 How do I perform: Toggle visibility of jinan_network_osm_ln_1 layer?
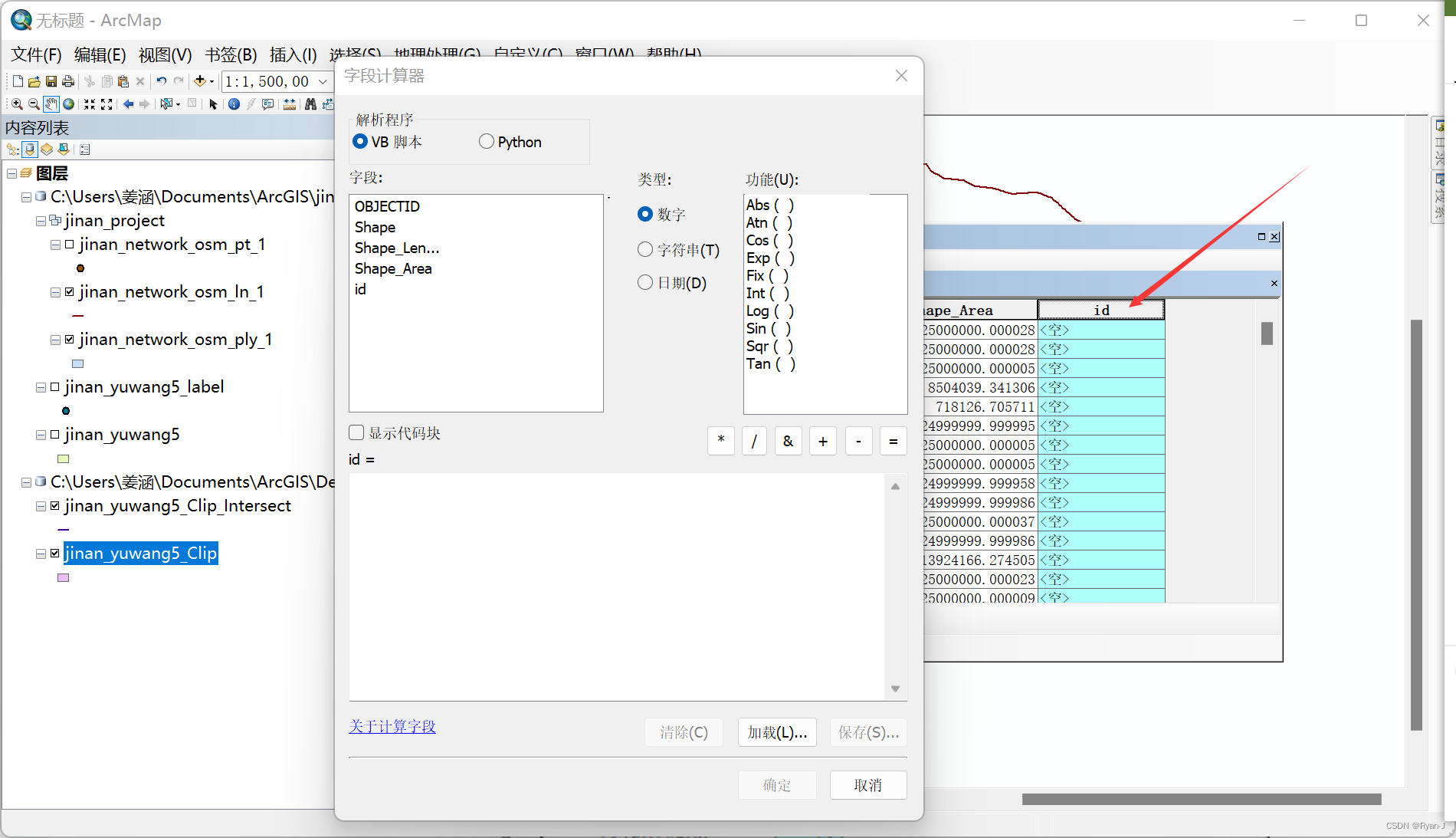[69, 292]
